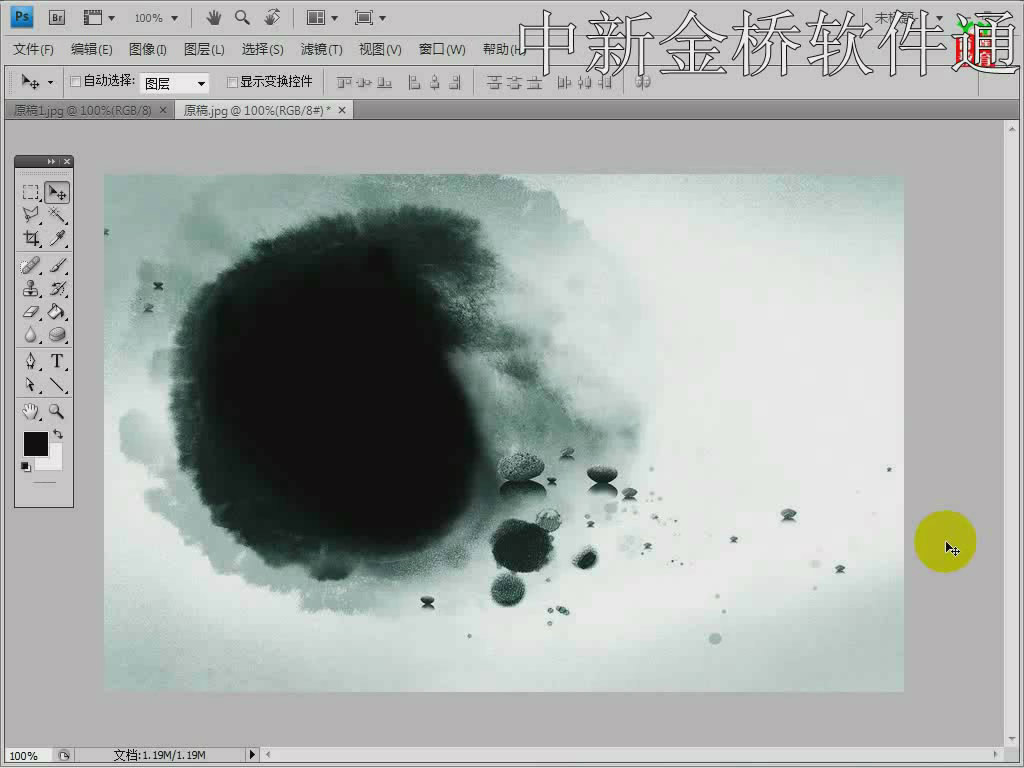1024x768 pixels.
Task: Click Align Left Edges icon
Action: [x=414, y=83]
